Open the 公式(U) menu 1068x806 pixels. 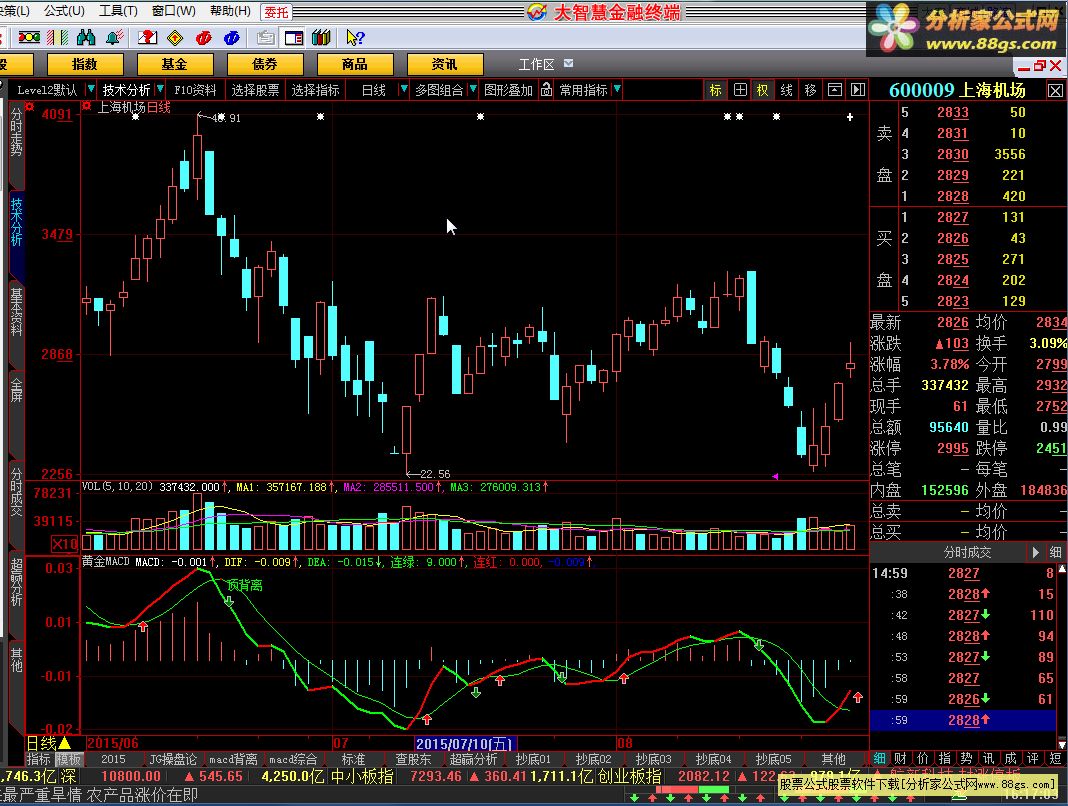click(64, 11)
